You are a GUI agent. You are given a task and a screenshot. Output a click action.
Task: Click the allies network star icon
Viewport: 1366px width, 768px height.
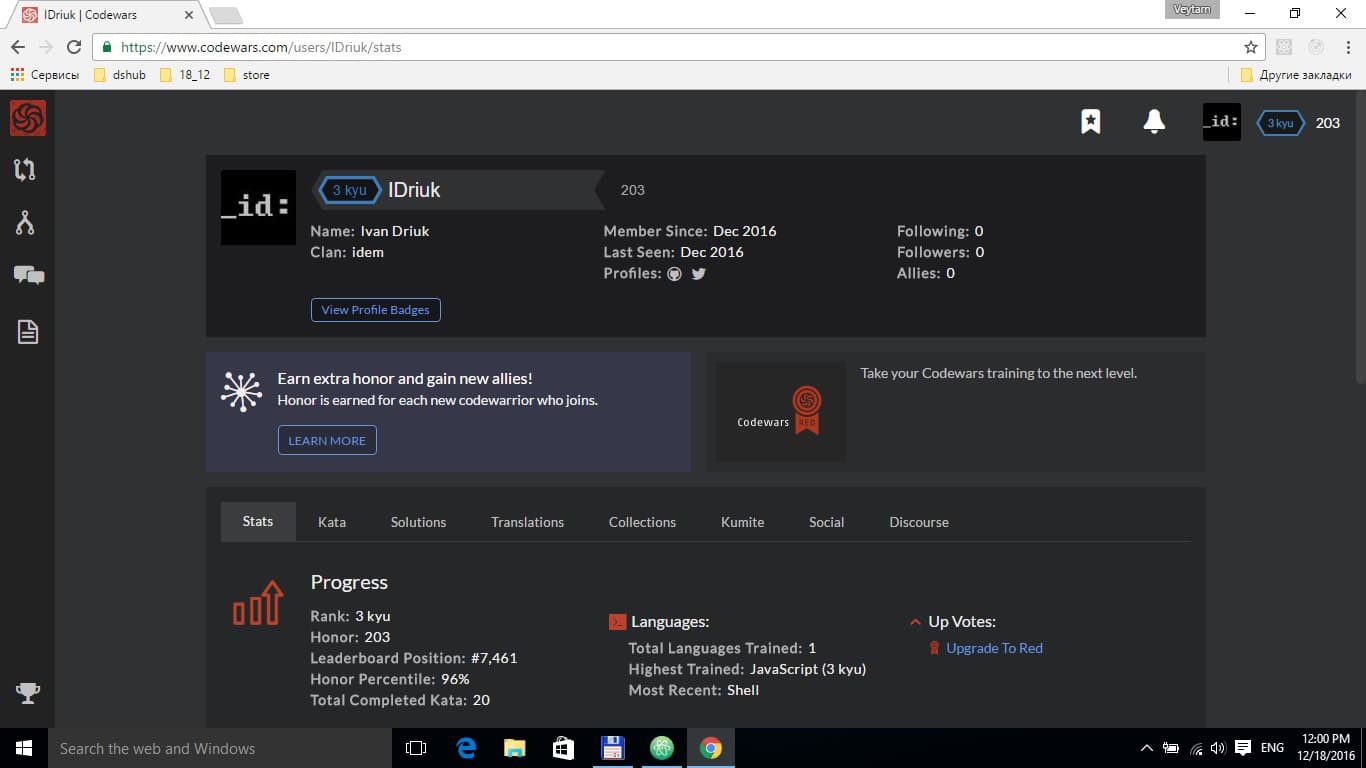241,391
